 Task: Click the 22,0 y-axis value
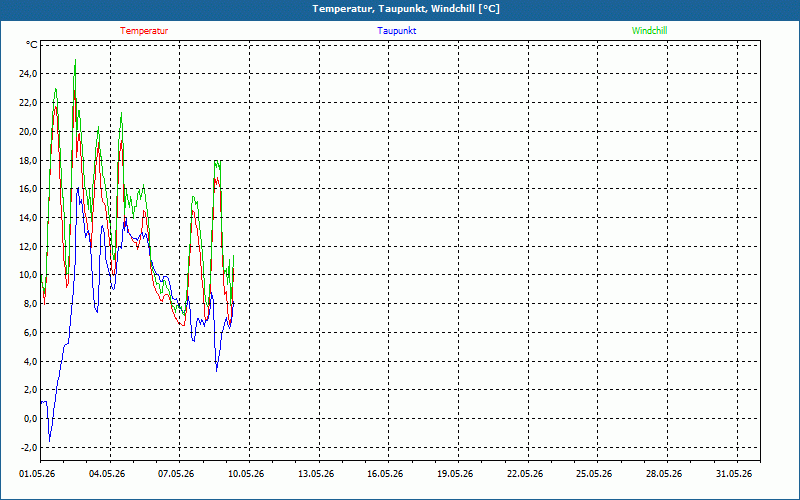(x=28, y=103)
